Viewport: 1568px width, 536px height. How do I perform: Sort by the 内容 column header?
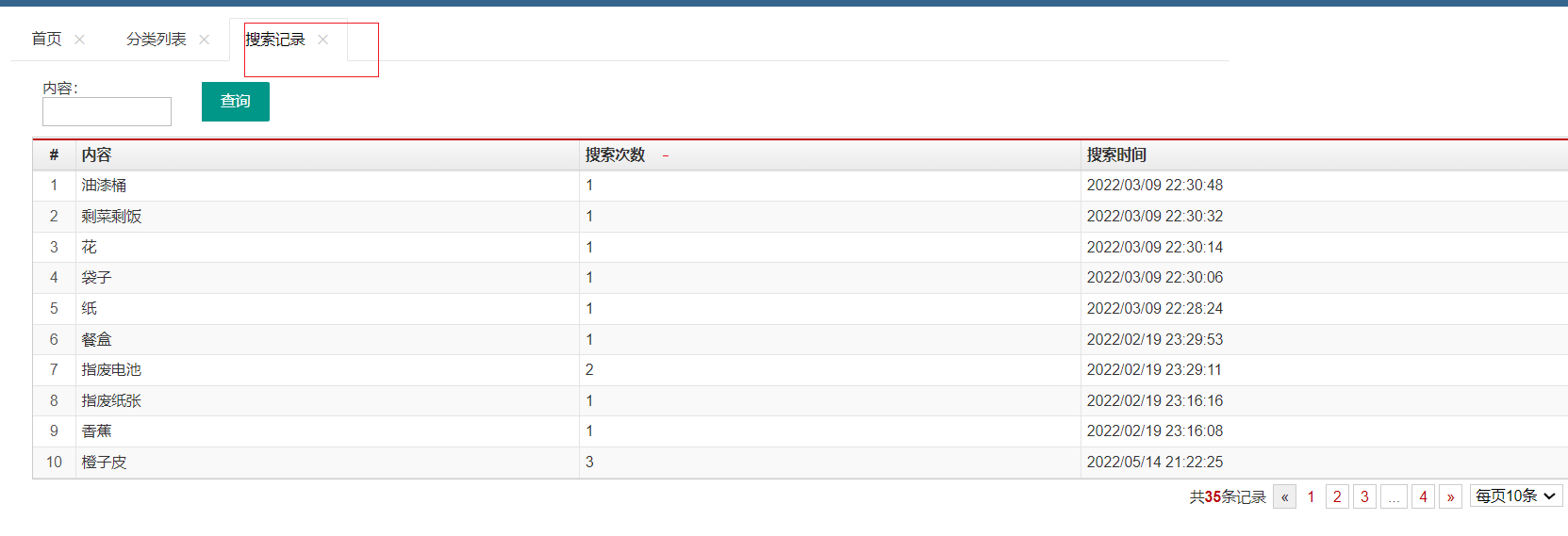click(x=96, y=155)
